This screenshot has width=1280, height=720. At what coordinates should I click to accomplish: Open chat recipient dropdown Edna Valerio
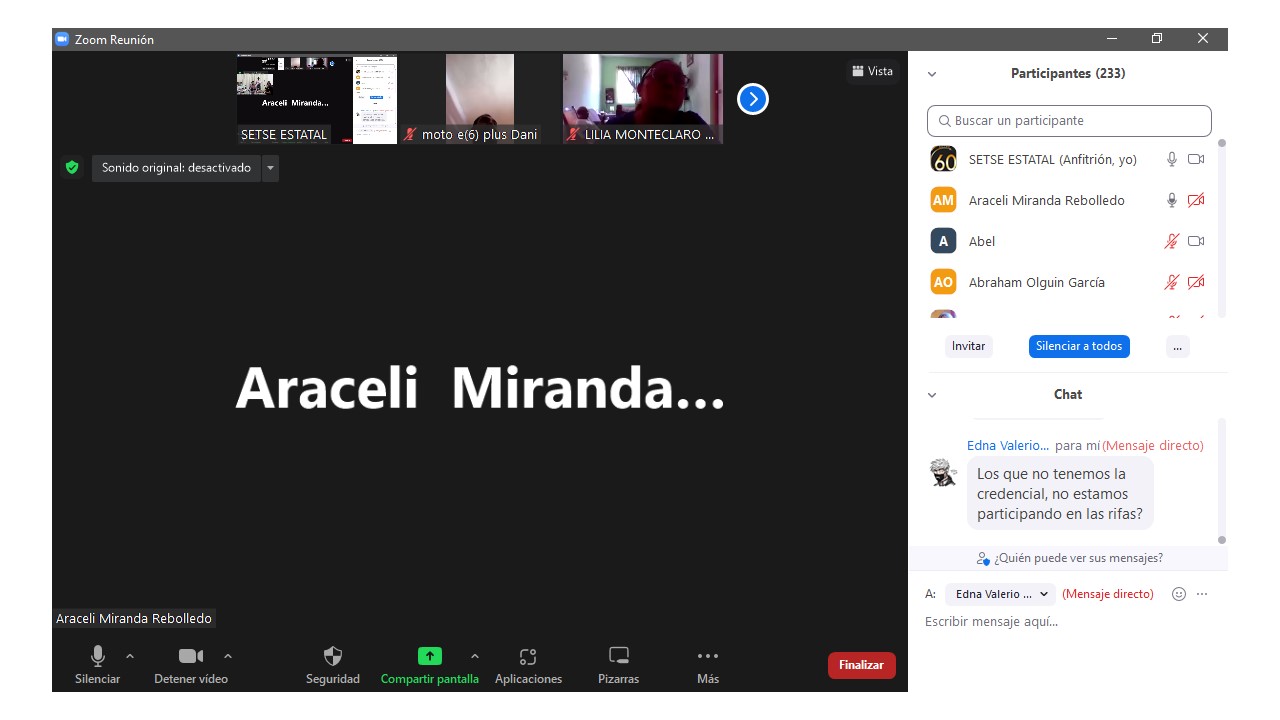pyautogui.click(x=1000, y=594)
